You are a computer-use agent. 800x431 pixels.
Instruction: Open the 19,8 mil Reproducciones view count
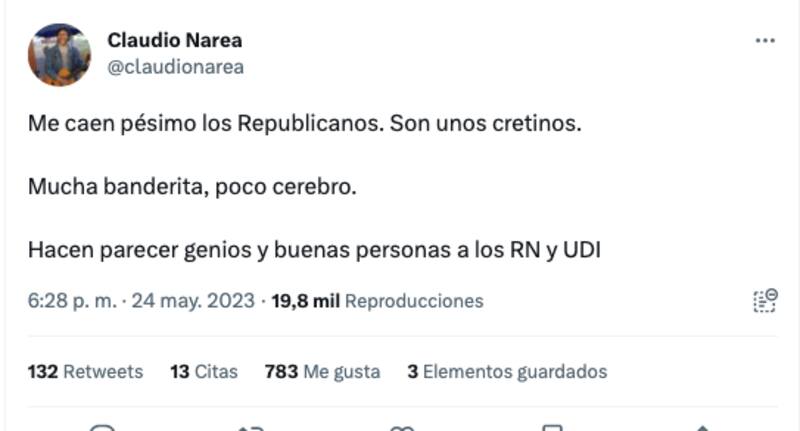(x=377, y=301)
